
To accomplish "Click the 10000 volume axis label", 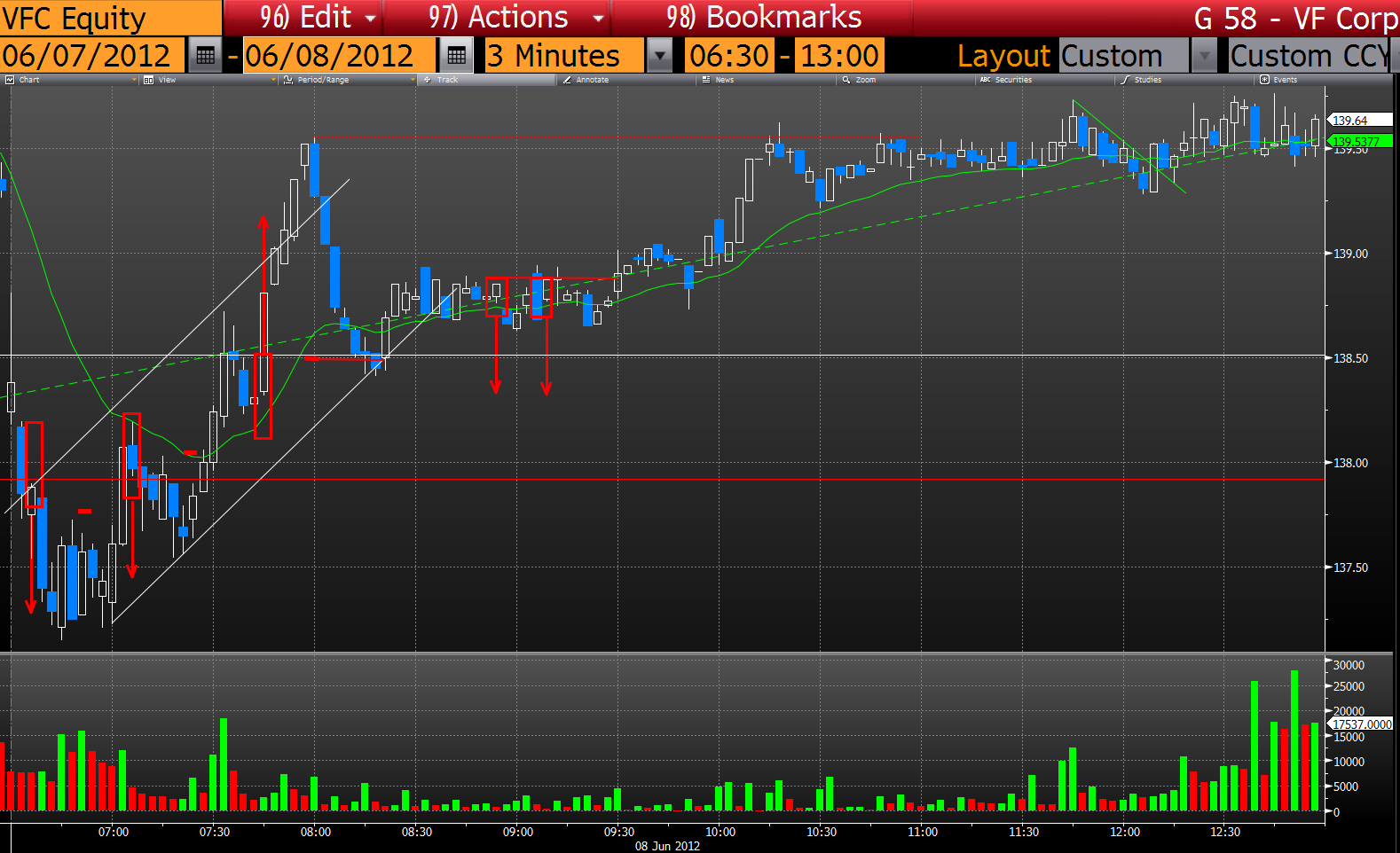I will (1349, 762).
